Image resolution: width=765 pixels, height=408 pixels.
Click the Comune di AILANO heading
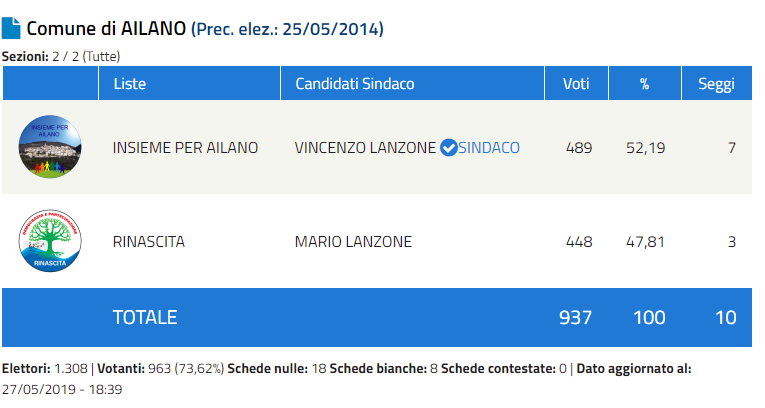pos(107,29)
